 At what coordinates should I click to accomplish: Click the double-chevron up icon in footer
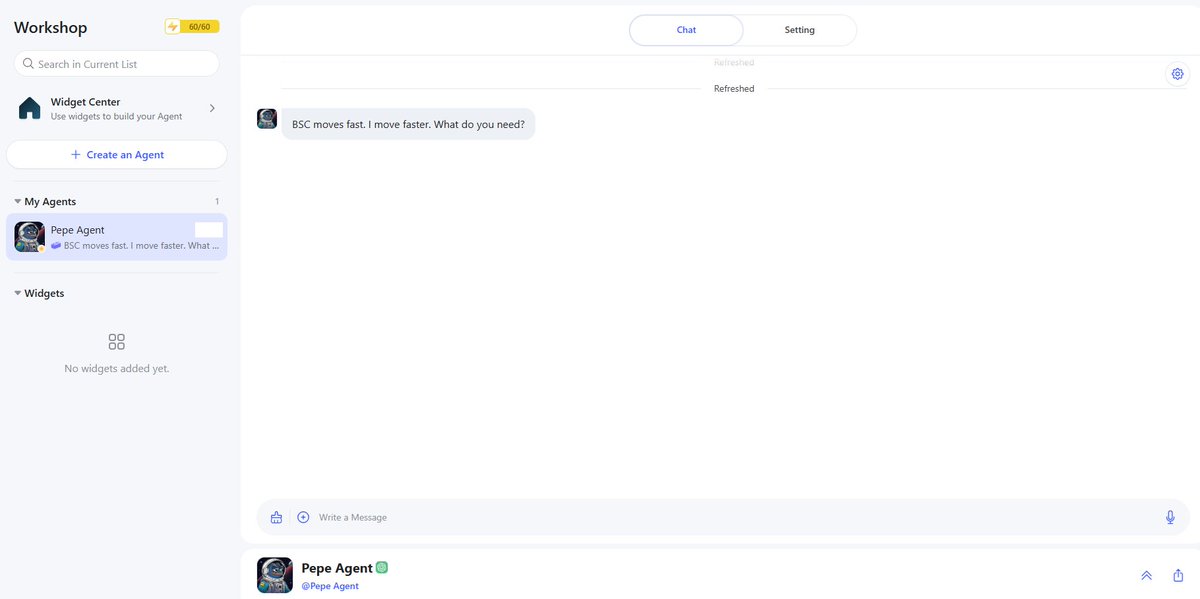click(x=1146, y=576)
